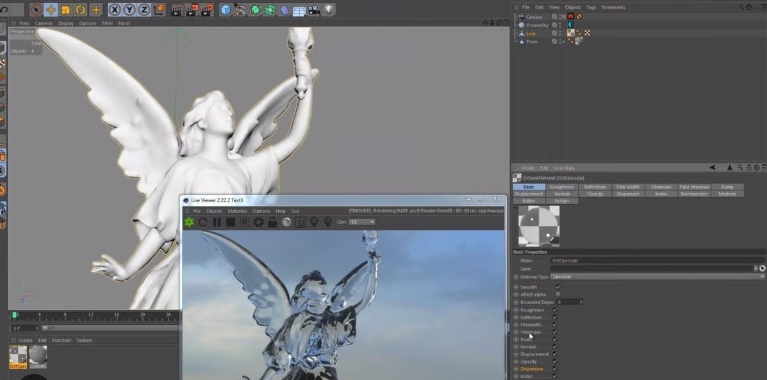Open viewport View menu
767x380 pixels.
click(24, 23)
